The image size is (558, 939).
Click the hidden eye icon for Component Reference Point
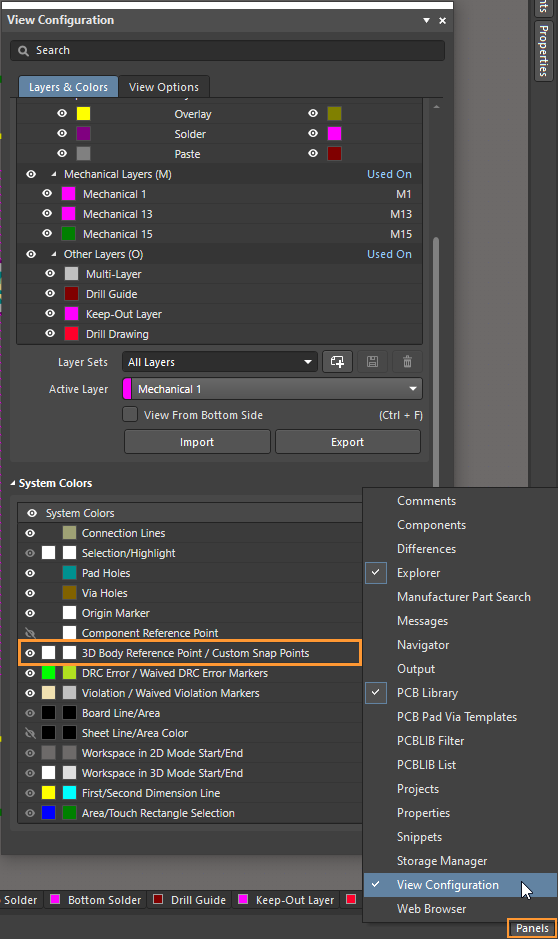[x=30, y=633]
